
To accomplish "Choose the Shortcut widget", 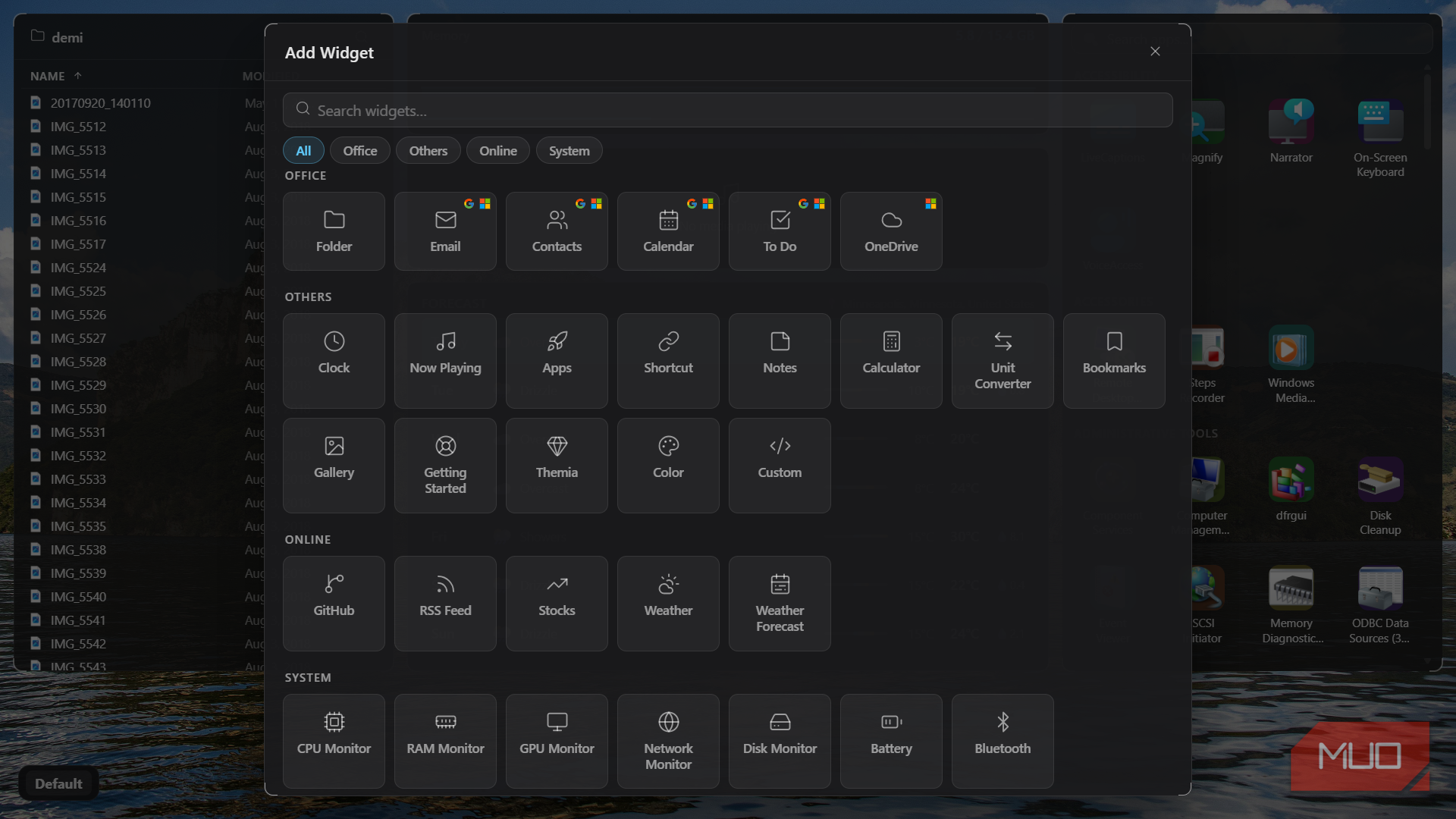I will pos(668,361).
